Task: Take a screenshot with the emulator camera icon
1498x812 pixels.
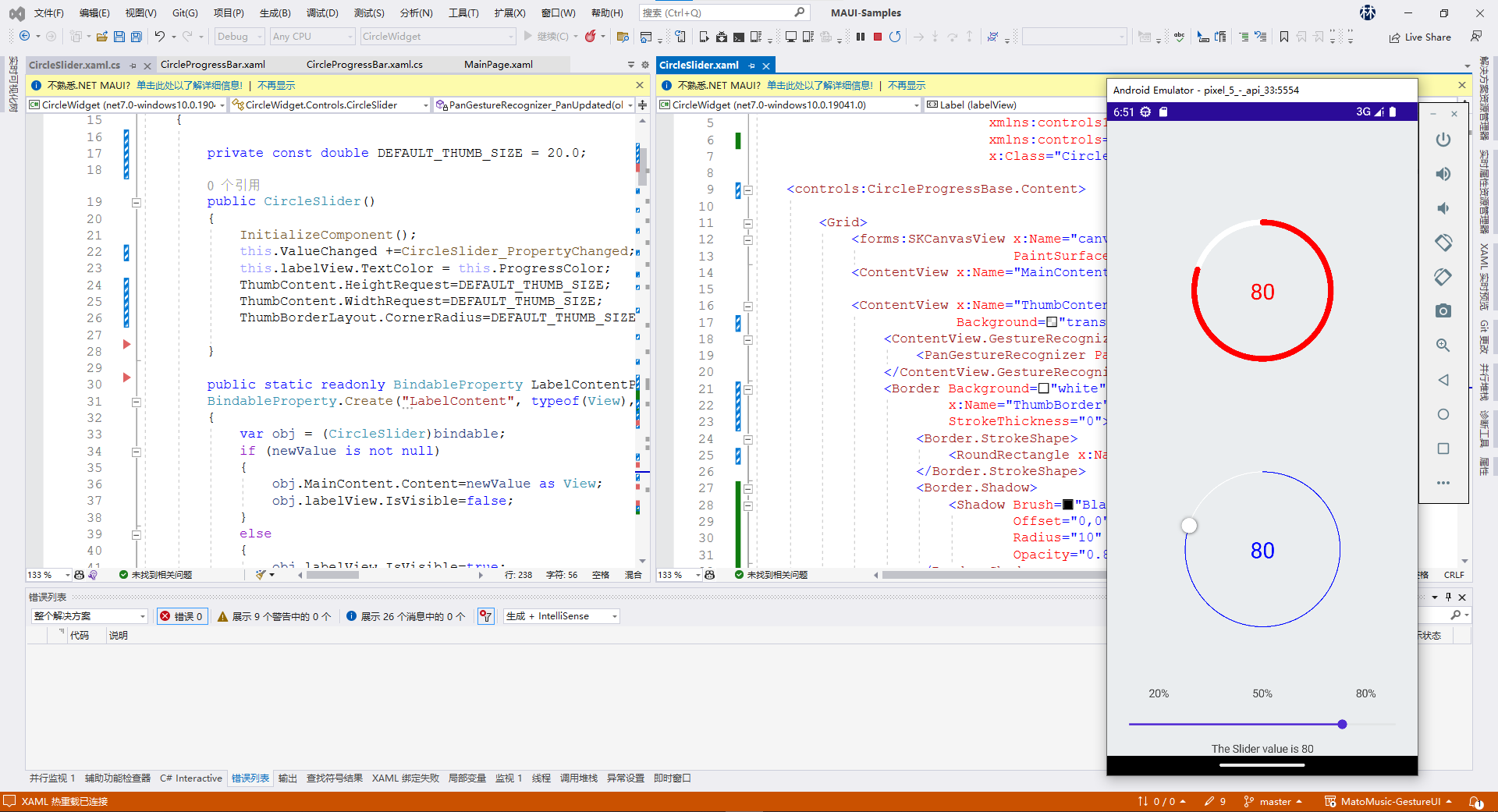Action: (1443, 311)
